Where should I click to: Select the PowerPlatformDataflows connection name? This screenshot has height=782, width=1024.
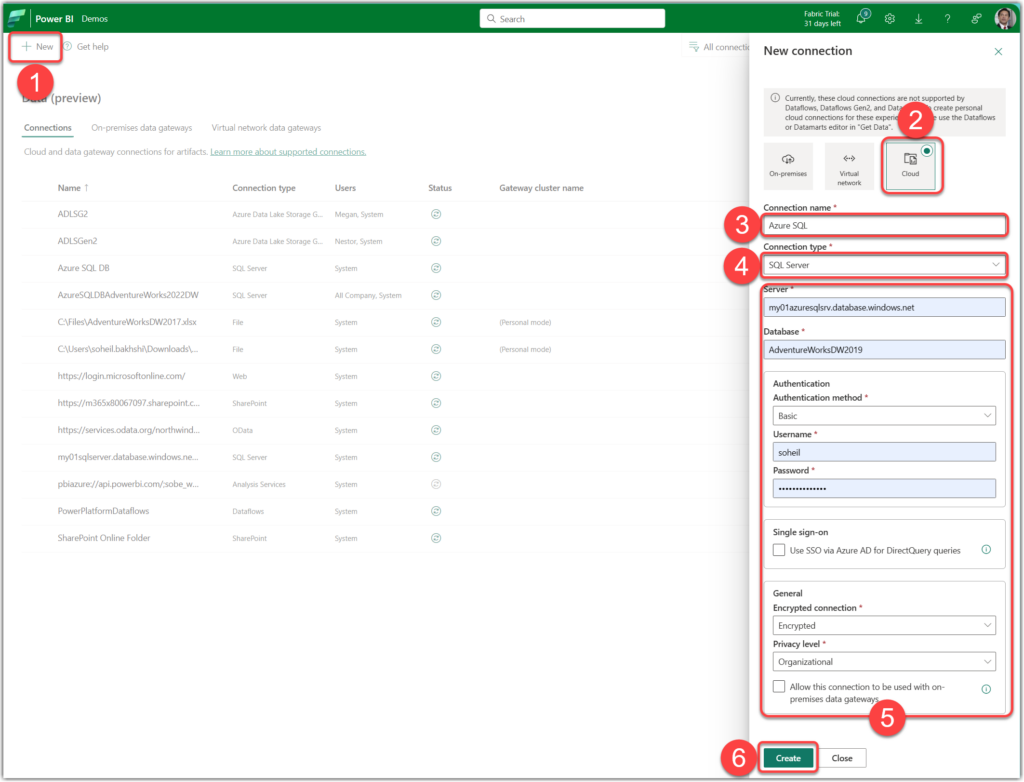(x=103, y=511)
